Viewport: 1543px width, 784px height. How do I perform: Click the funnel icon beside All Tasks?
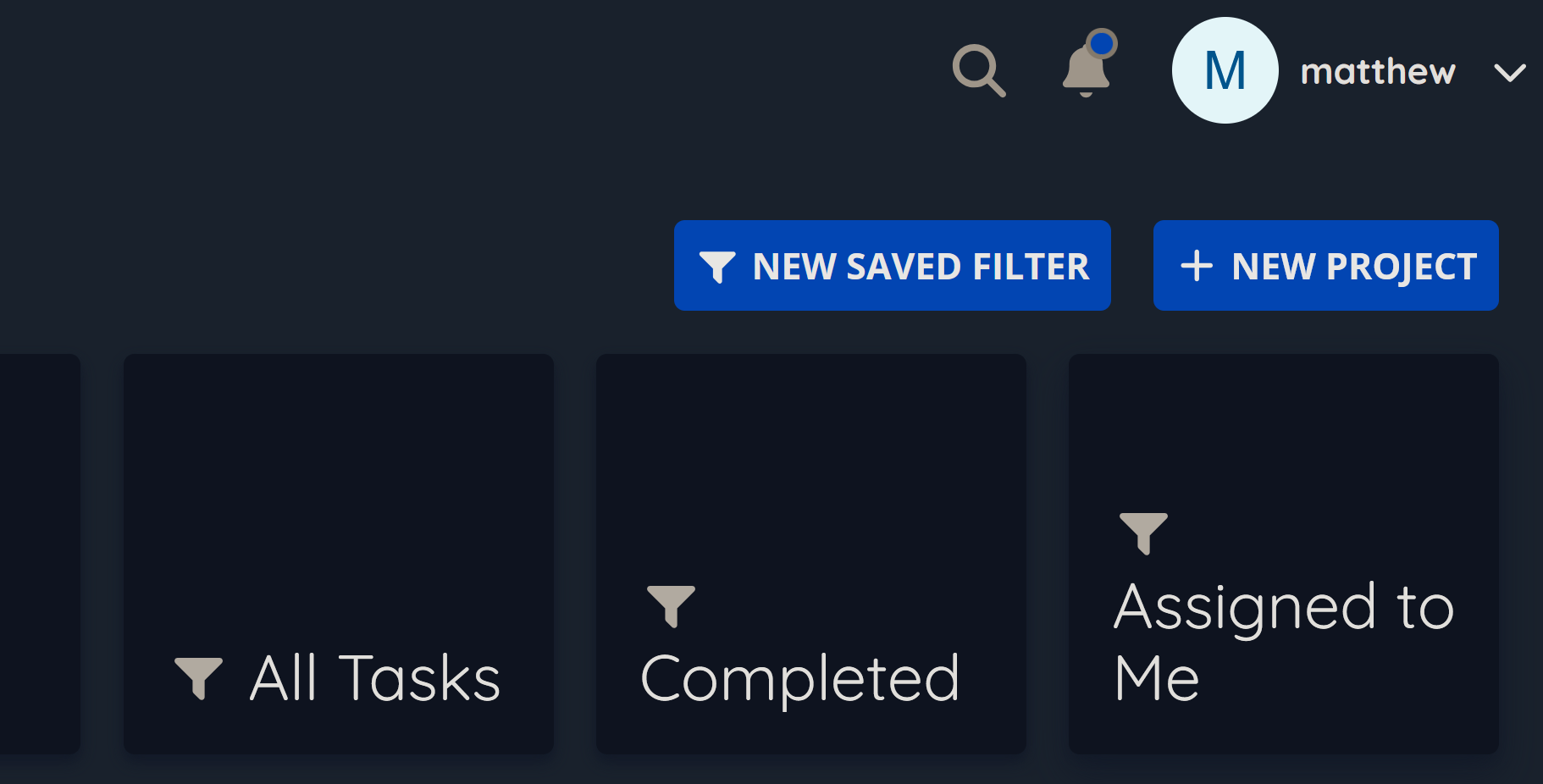[199, 677]
